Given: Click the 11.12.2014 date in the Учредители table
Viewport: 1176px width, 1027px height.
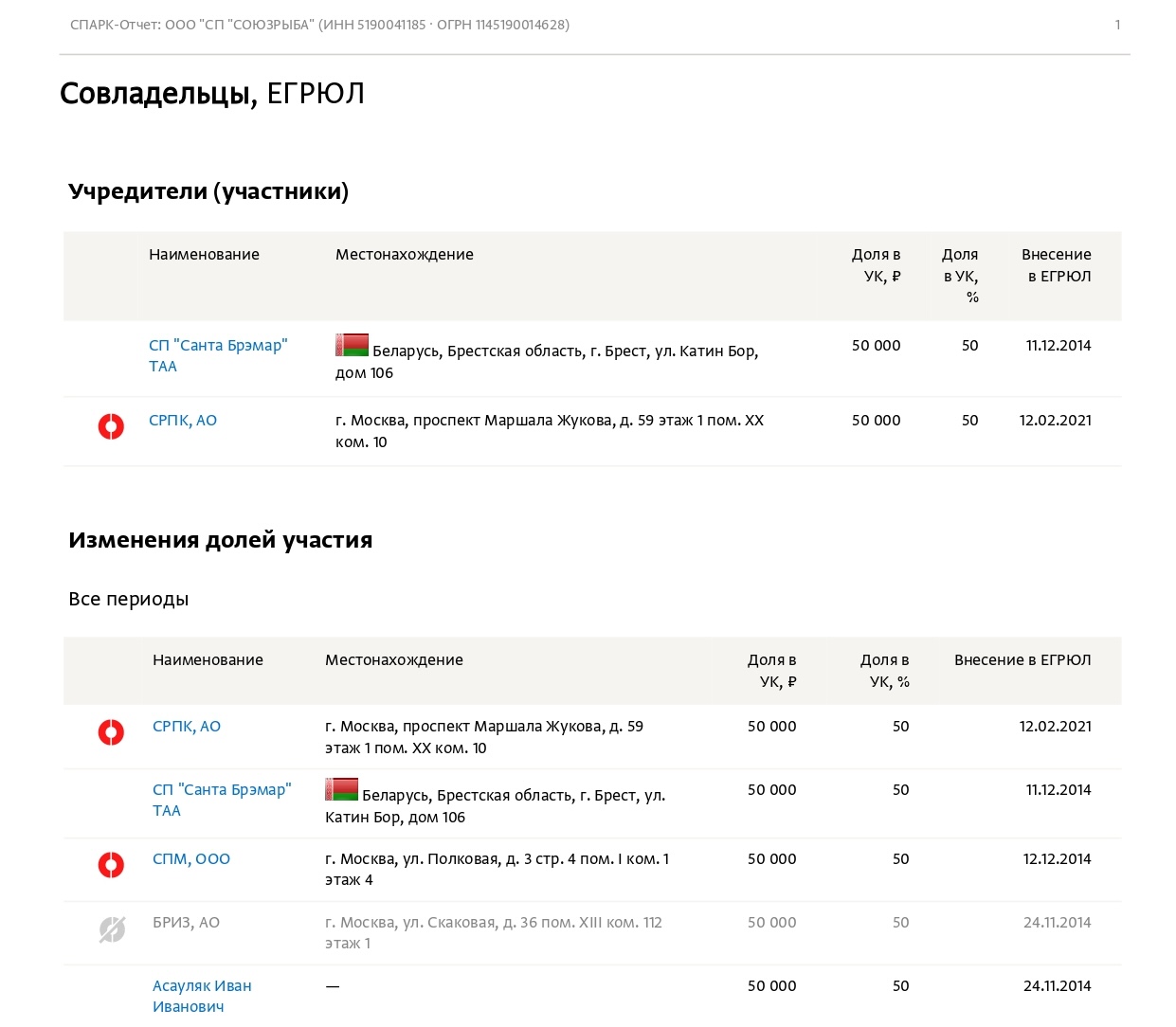Looking at the screenshot, I should [x=1058, y=346].
